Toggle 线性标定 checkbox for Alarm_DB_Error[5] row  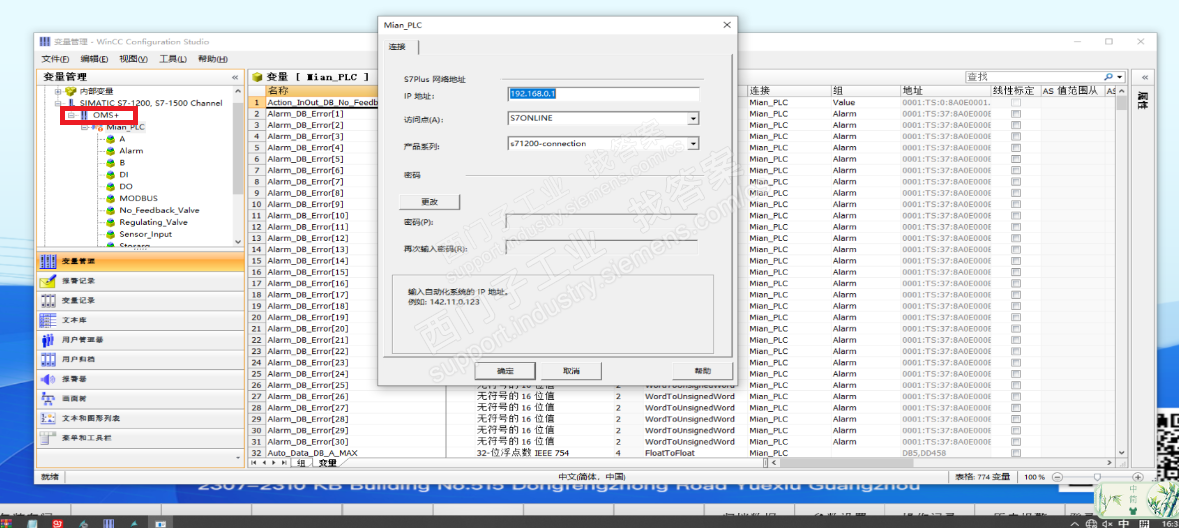1016,159
